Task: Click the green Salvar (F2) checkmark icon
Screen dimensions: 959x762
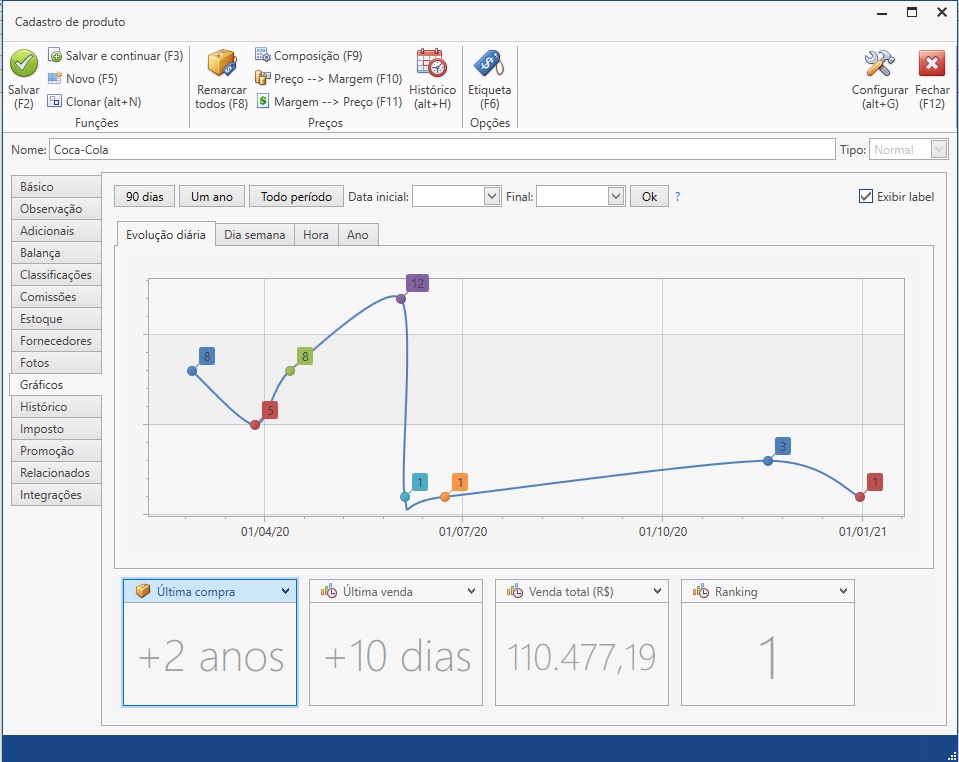Action: 24,64
